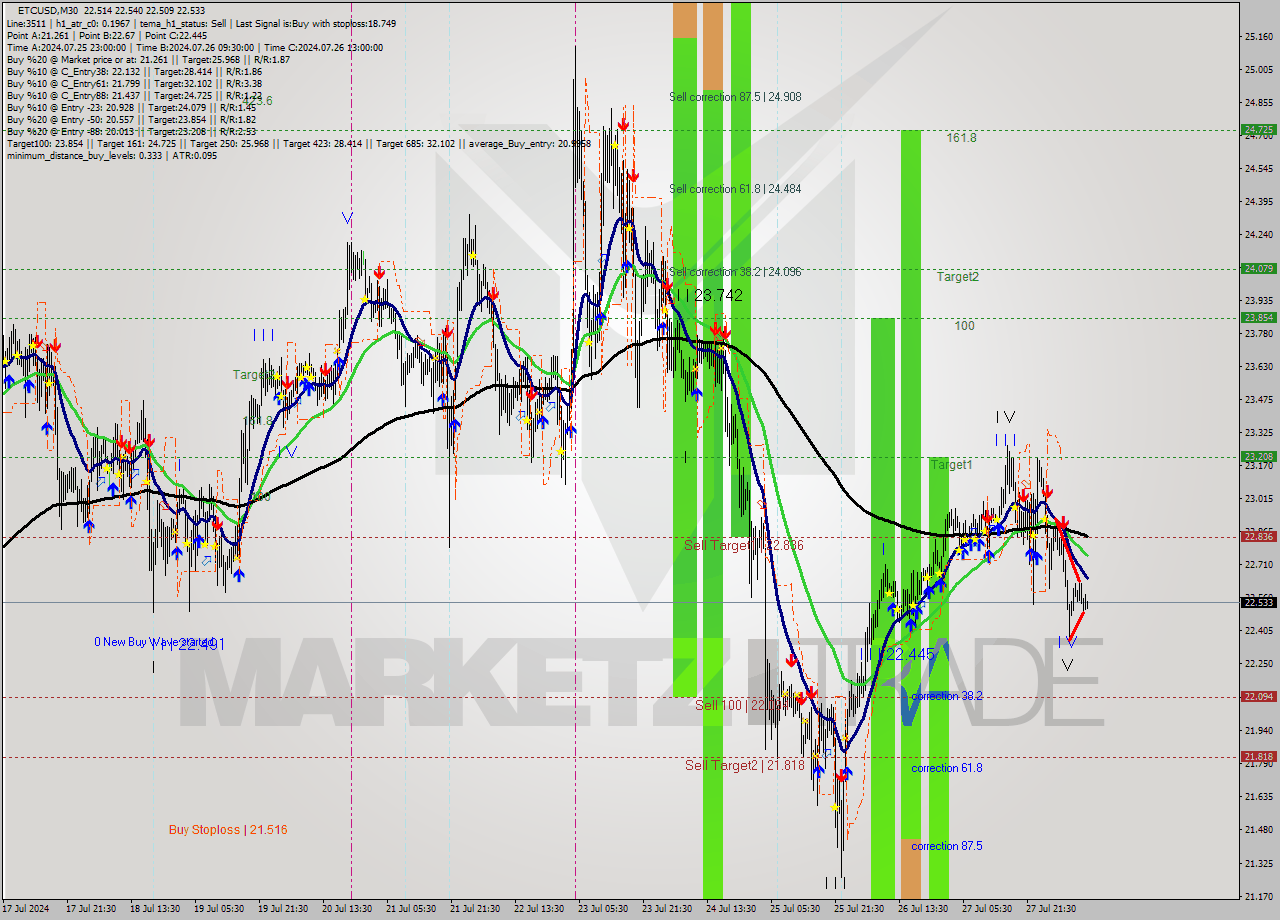The height and width of the screenshot is (920, 1280).
Task: Click the 'Time A:2024.07.25 23:00:00' info line
Action: tap(193, 48)
